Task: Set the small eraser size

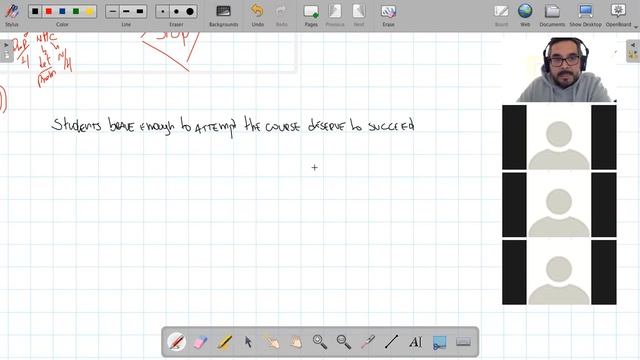Action: (x=162, y=11)
